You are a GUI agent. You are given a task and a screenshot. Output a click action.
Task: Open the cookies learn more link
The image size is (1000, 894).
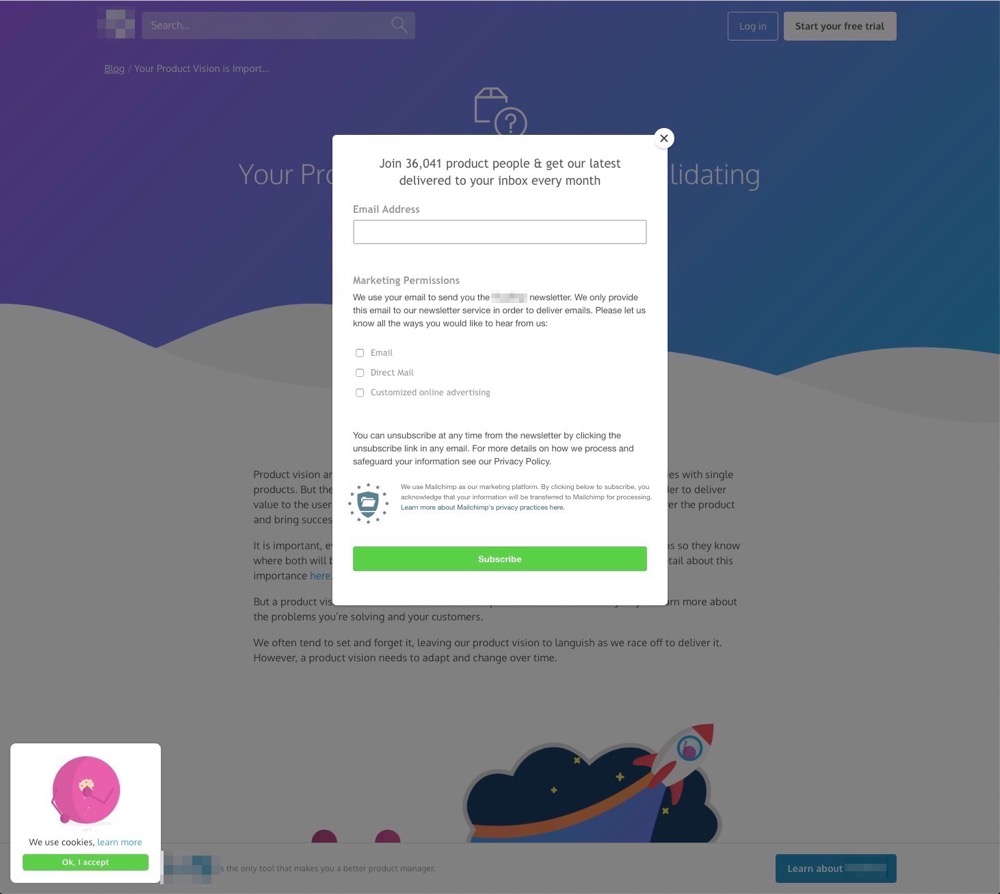pyautogui.click(x=119, y=842)
